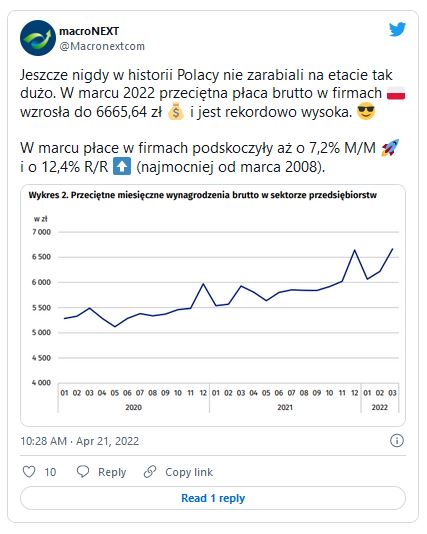Open the tweet info circle icon

click(397, 441)
